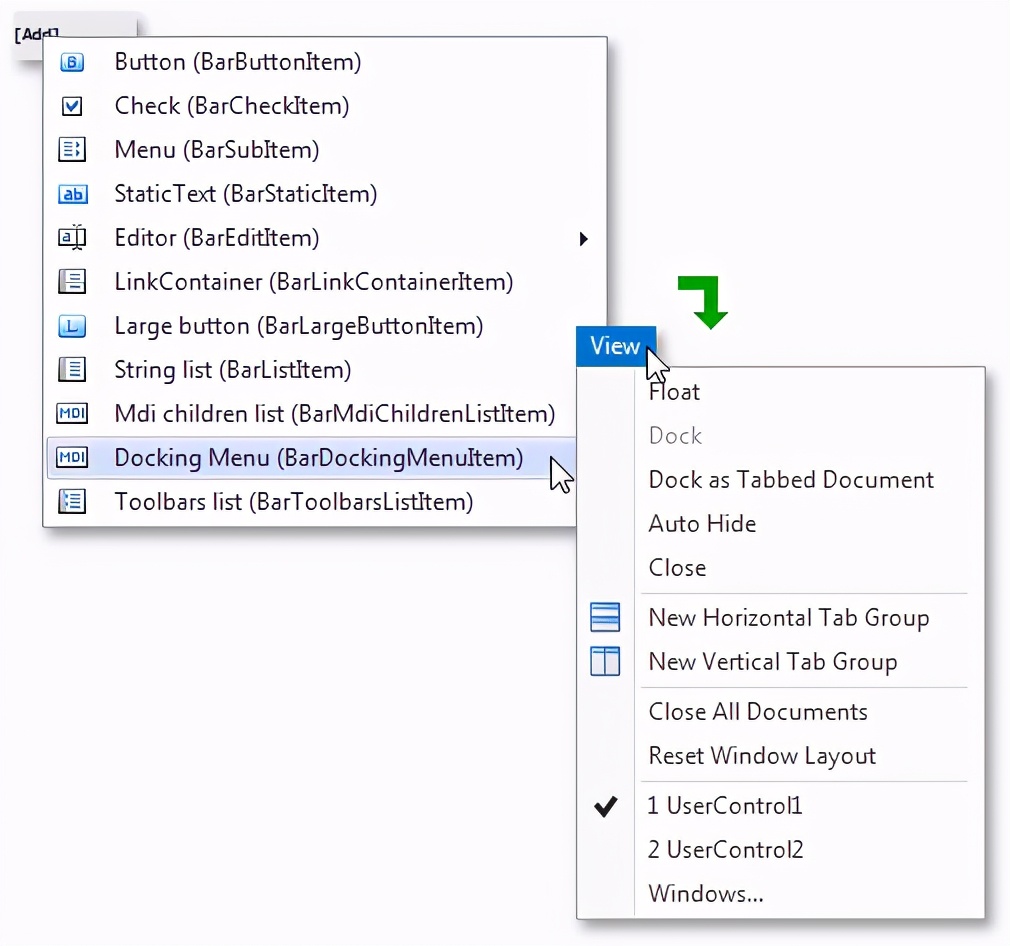Click the New Vertical Tab Group icon
The image size is (1010, 946).
[606, 661]
